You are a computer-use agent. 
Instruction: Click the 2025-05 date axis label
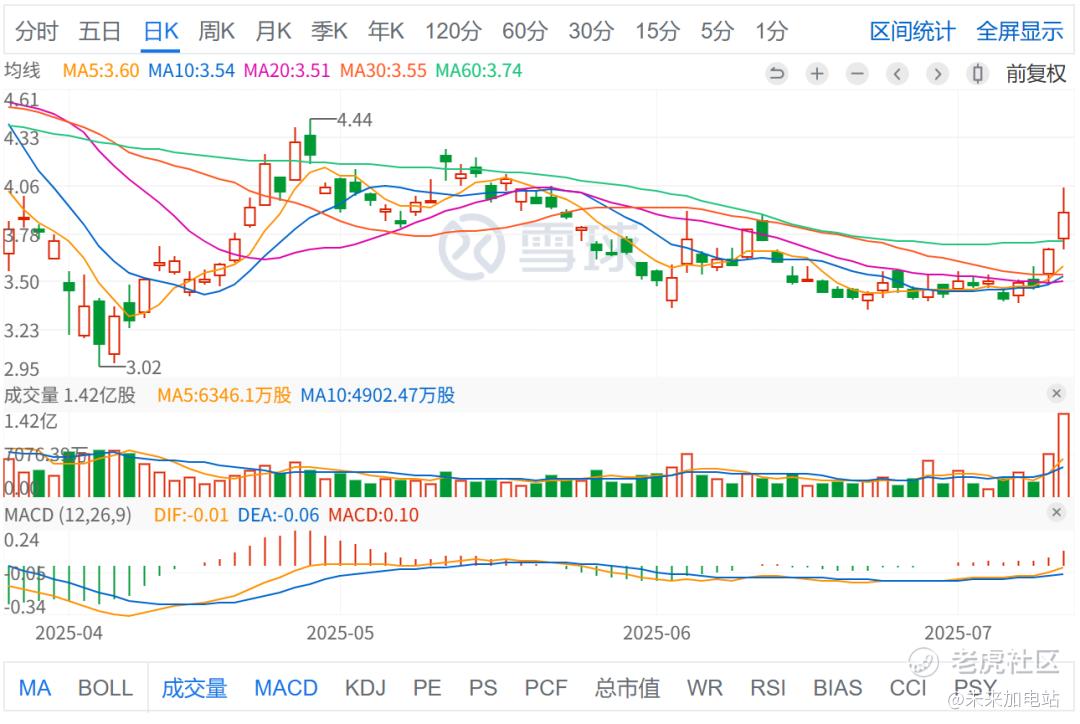340,632
